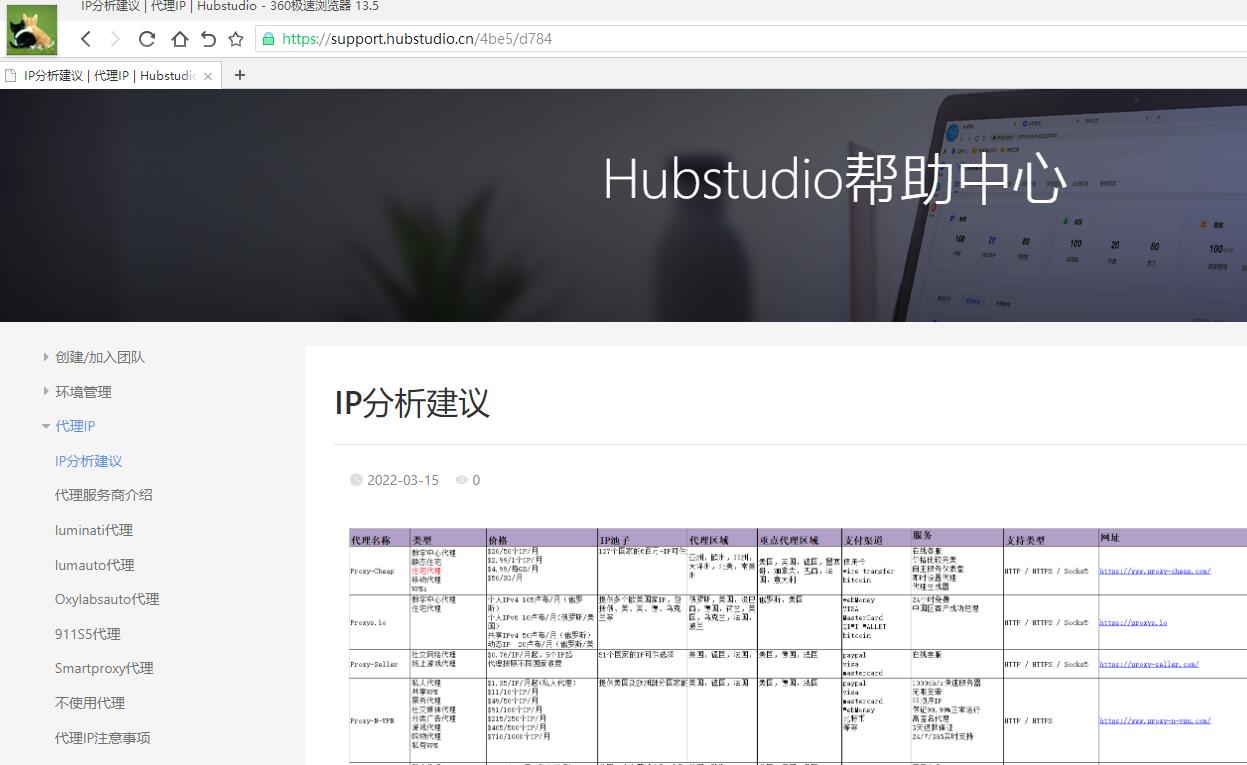The height and width of the screenshot is (765, 1247).
Task: Click the eye view-count icon
Action: (x=462, y=480)
